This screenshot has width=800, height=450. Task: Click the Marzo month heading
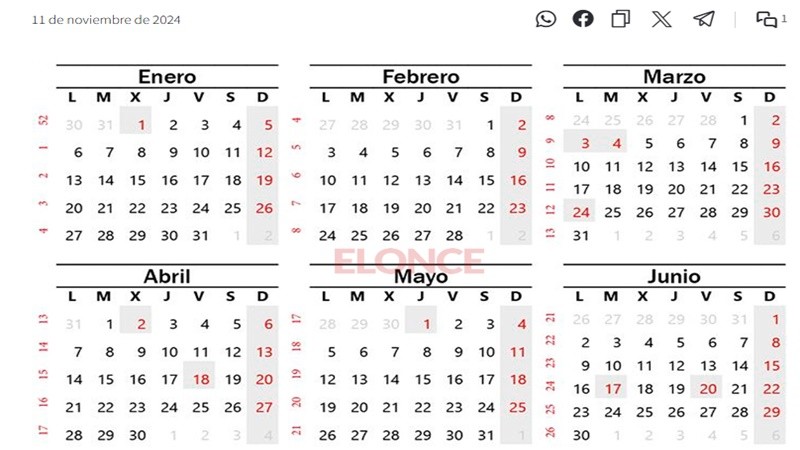[674, 77]
